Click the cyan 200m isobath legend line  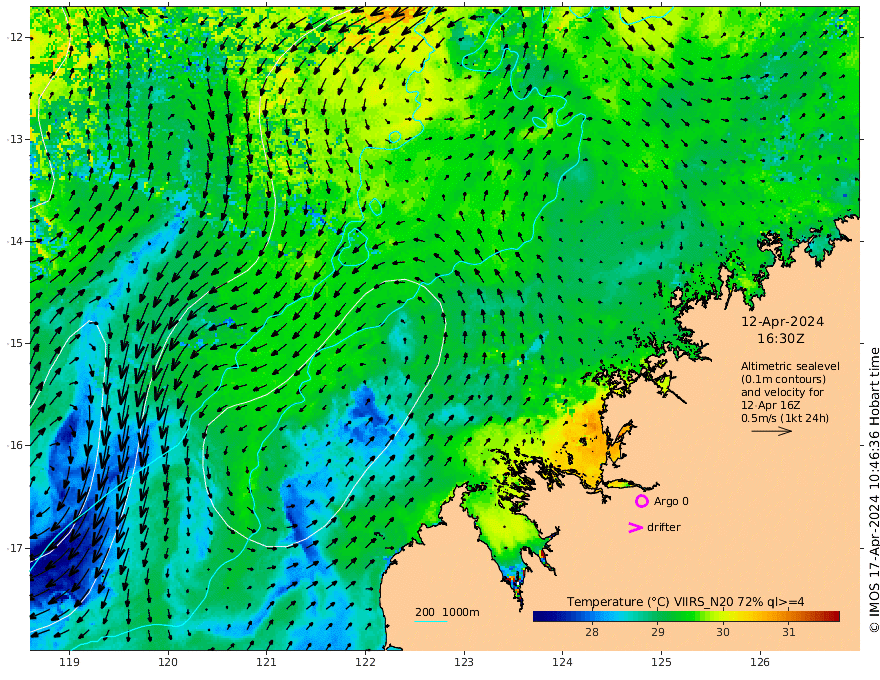point(431,621)
